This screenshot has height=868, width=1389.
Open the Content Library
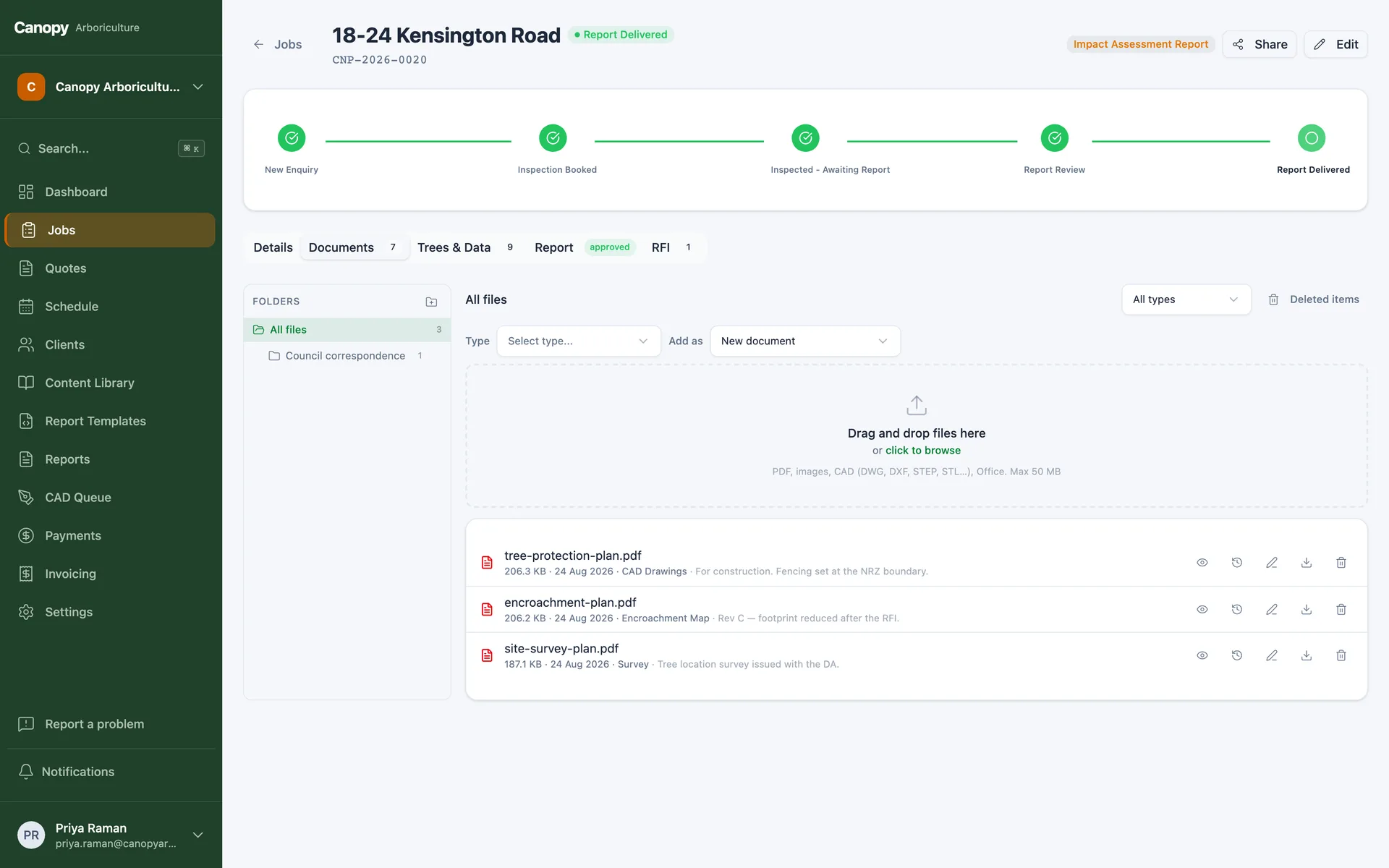tap(110, 383)
